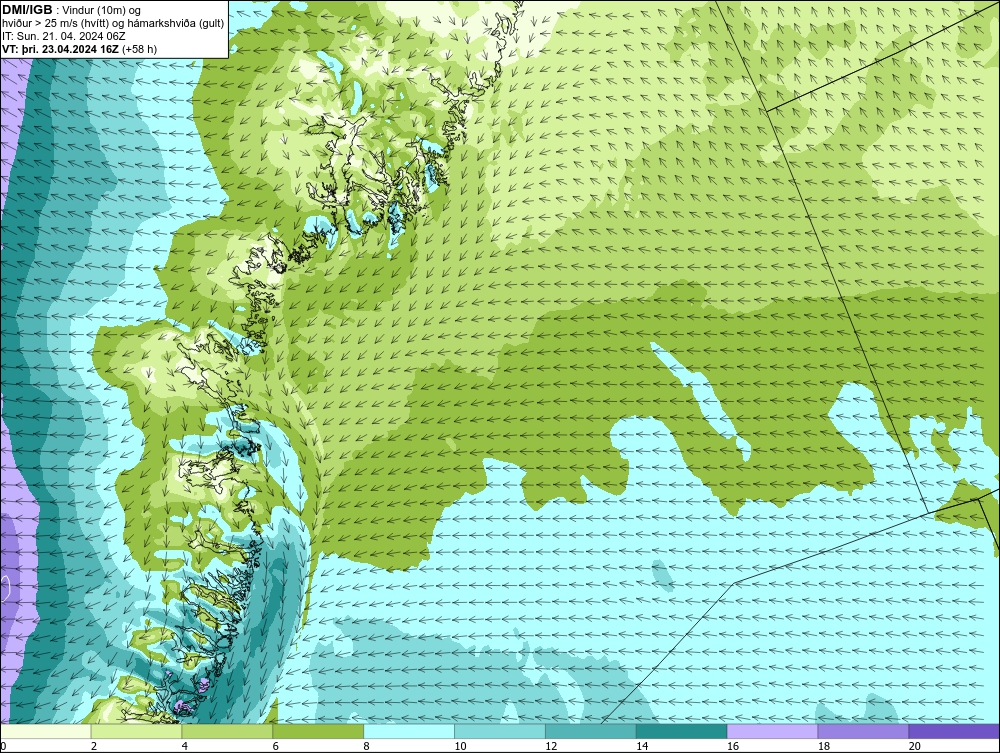The image size is (1000, 753).
Task: Click the legend scale value '20'
Action: pyautogui.click(x=915, y=746)
